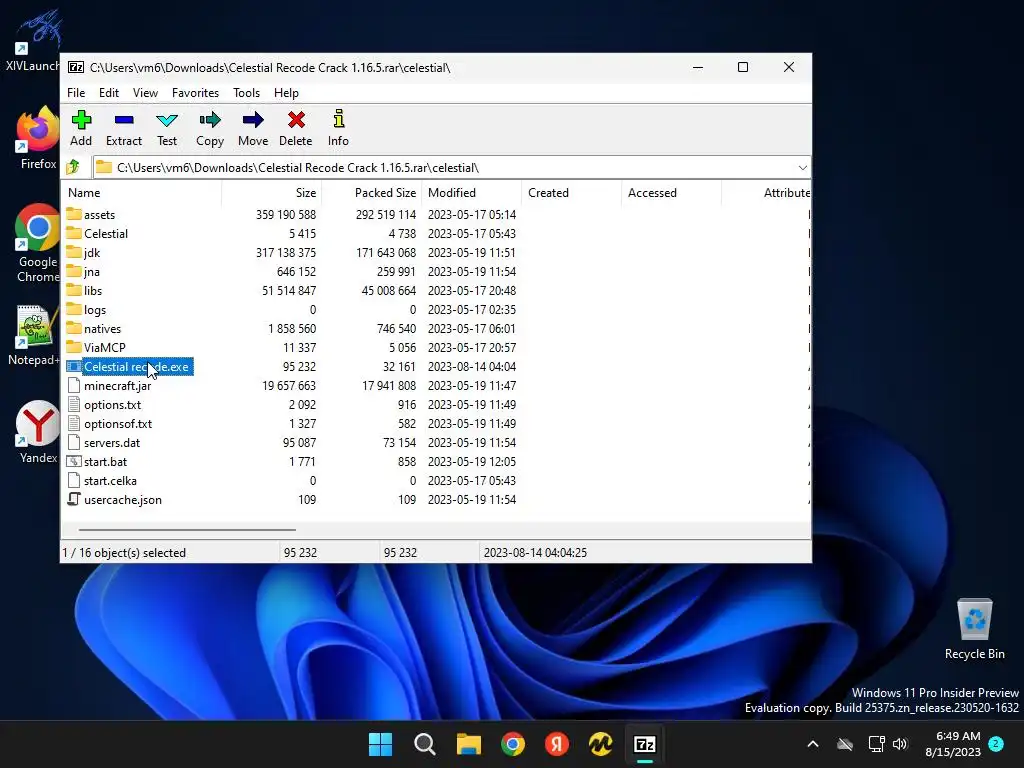The height and width of the screenshot is (768, 1024).
Task: Select the jdk folder icon
Action: [x=74, y=252]
